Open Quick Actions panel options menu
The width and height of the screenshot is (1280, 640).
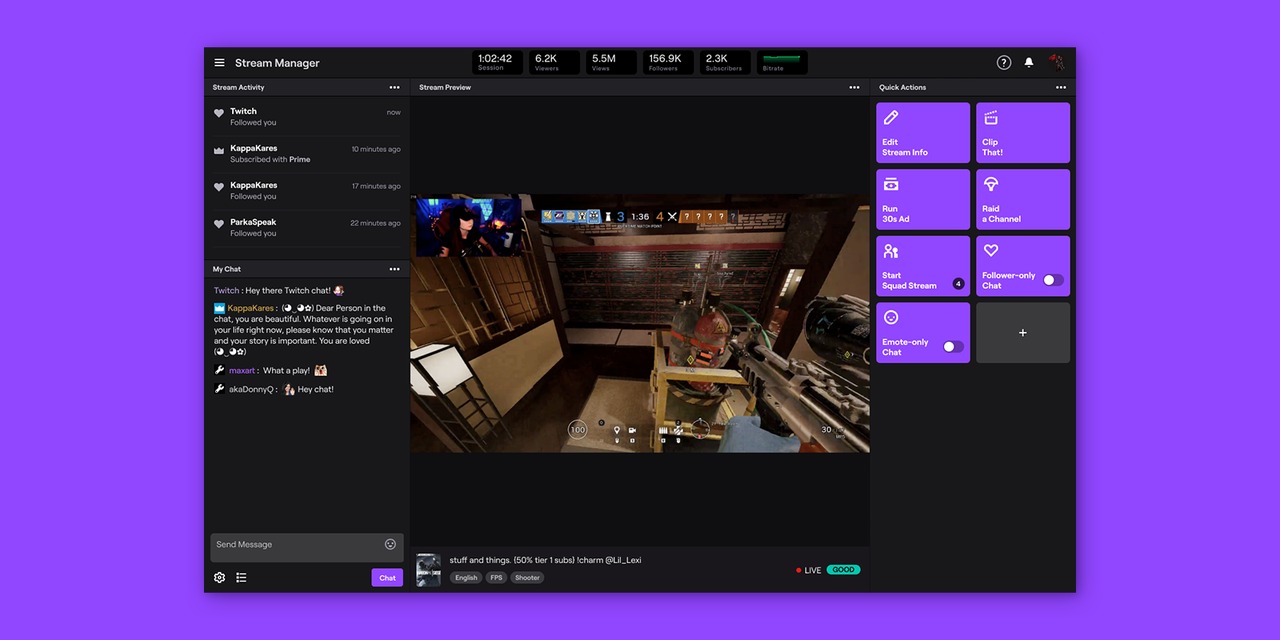click(x=1060, y=87)
